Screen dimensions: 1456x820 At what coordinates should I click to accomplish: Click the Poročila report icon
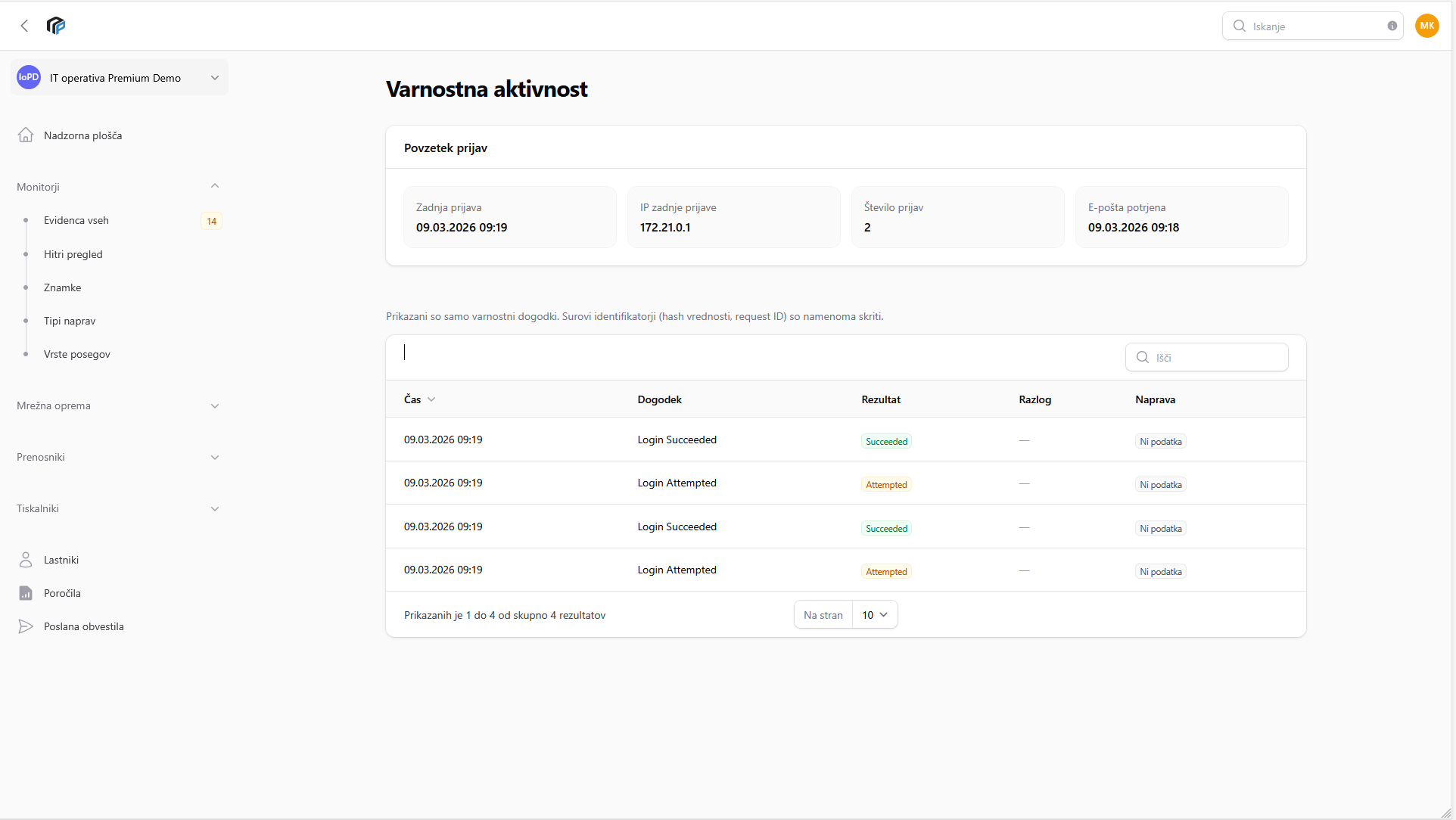point(26,593)
